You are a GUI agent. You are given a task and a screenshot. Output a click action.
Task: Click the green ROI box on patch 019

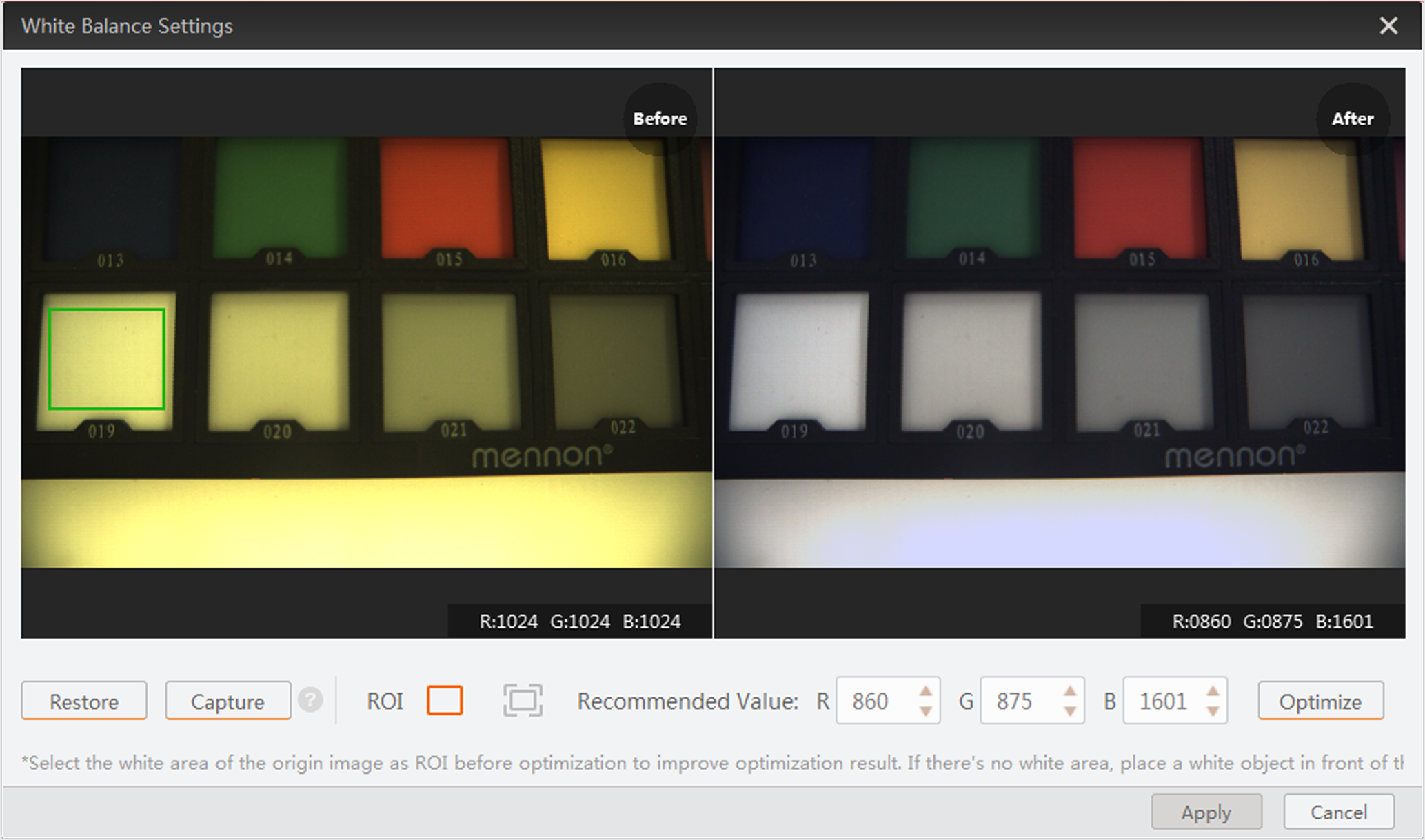[106, 359]
